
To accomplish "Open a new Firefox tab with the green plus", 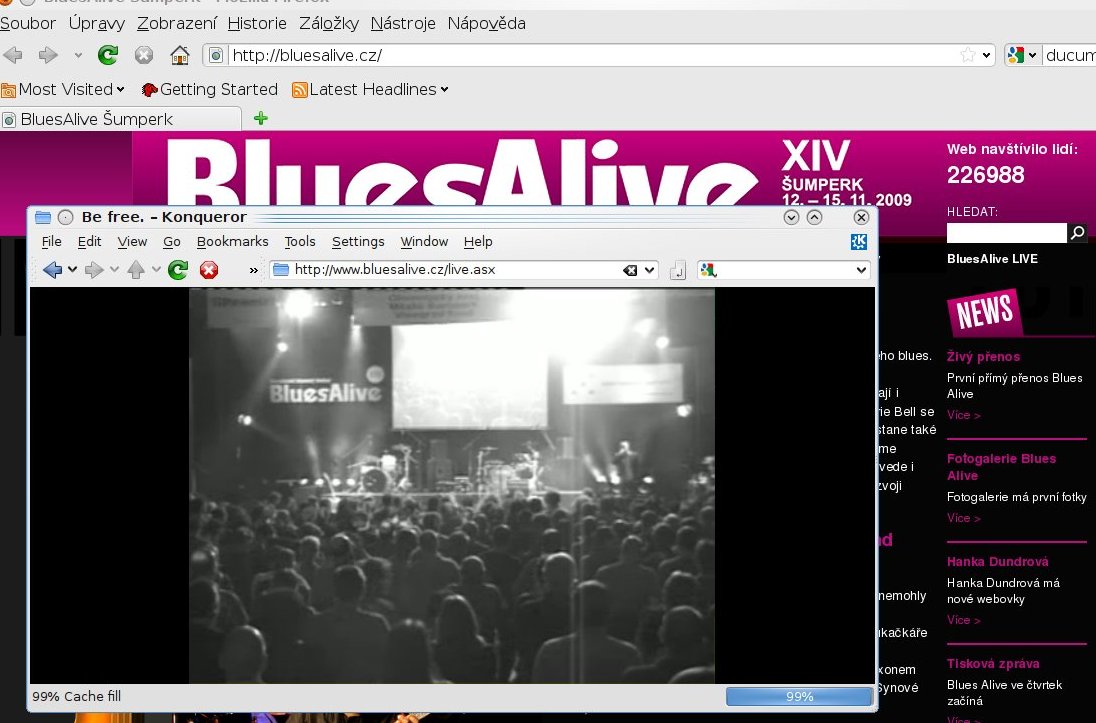I will click(x=261, y=119).
